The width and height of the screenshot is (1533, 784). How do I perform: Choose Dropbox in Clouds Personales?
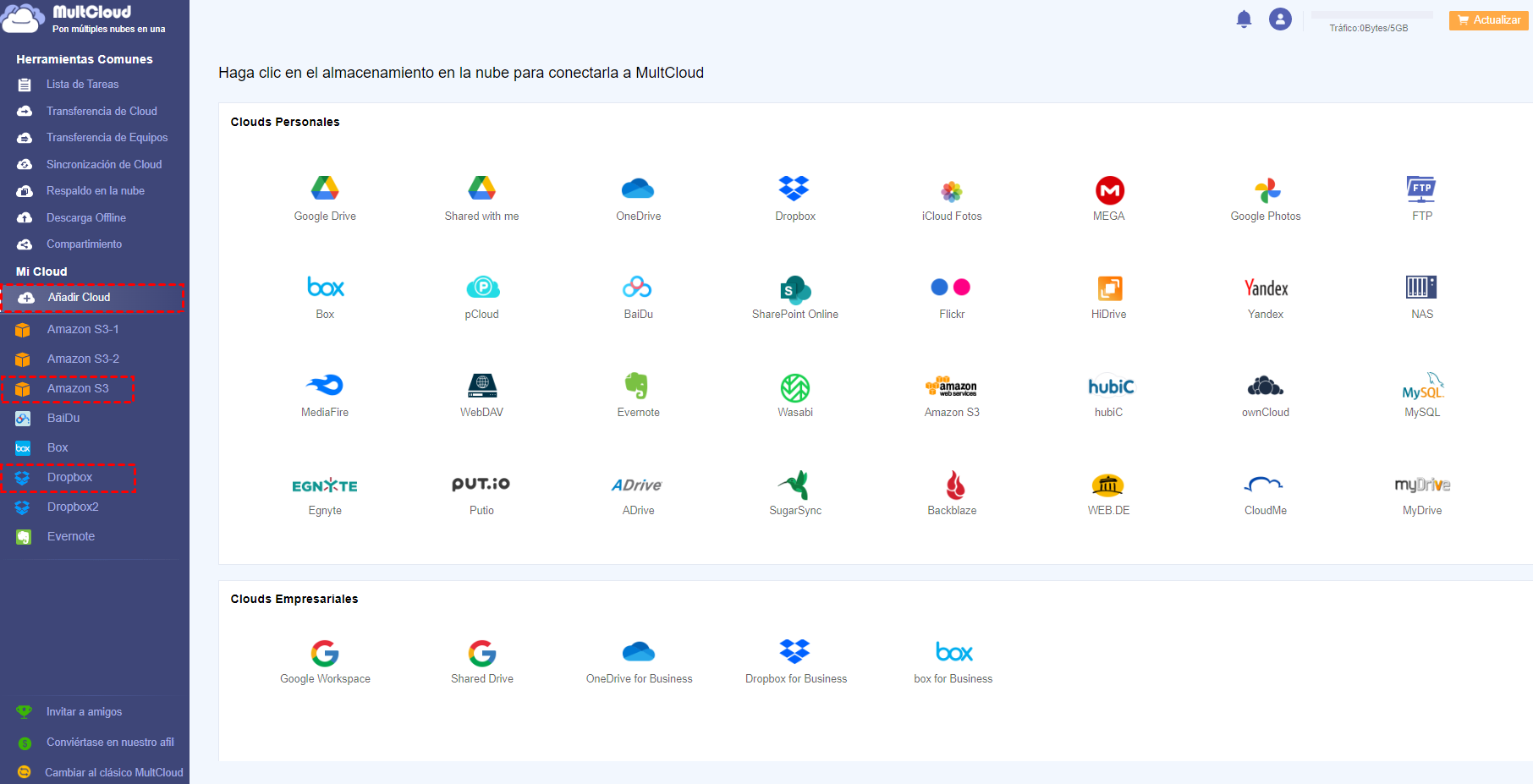[795, 199]
